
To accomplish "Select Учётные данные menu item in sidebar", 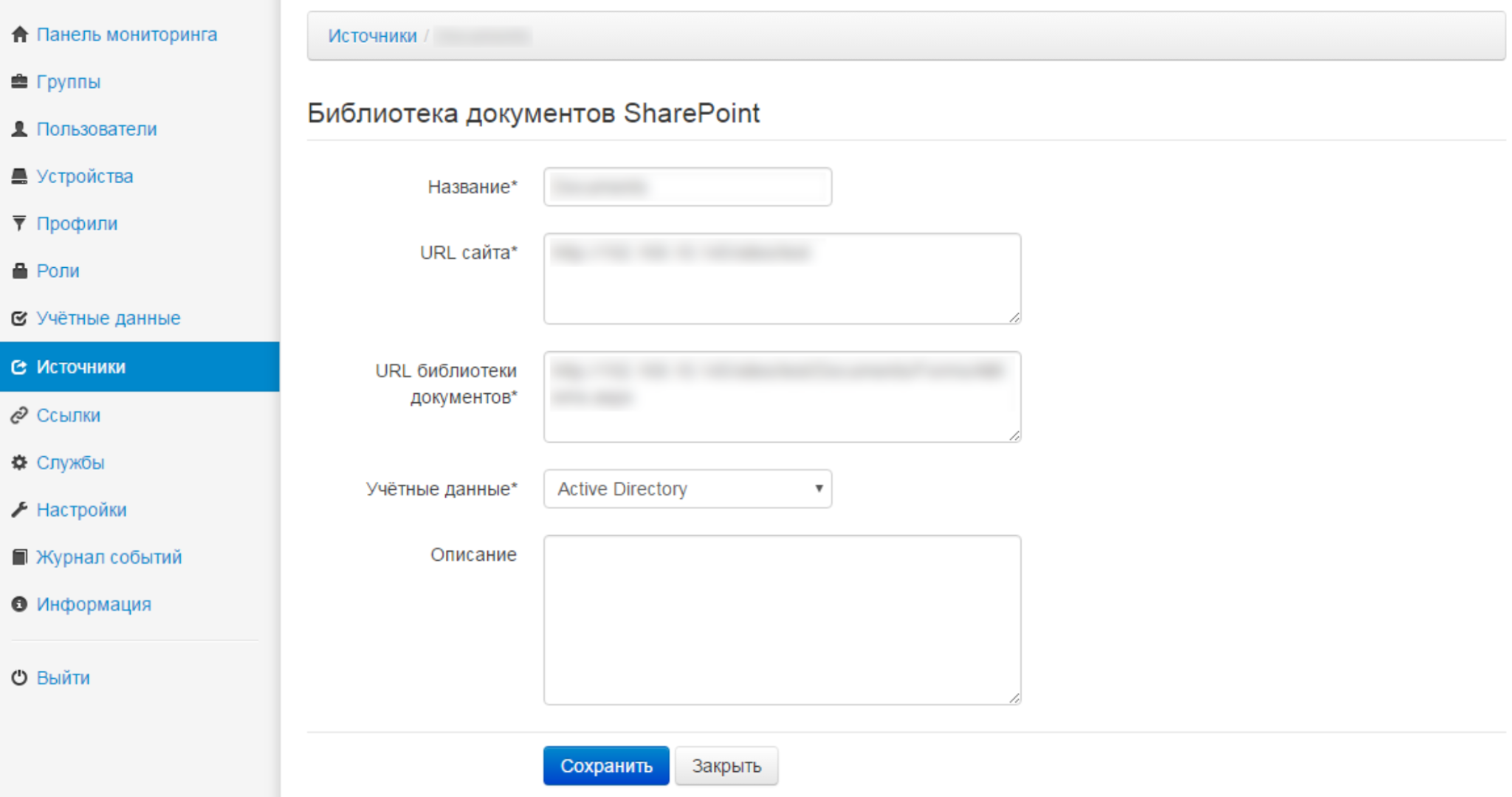I will coord(109,318).
